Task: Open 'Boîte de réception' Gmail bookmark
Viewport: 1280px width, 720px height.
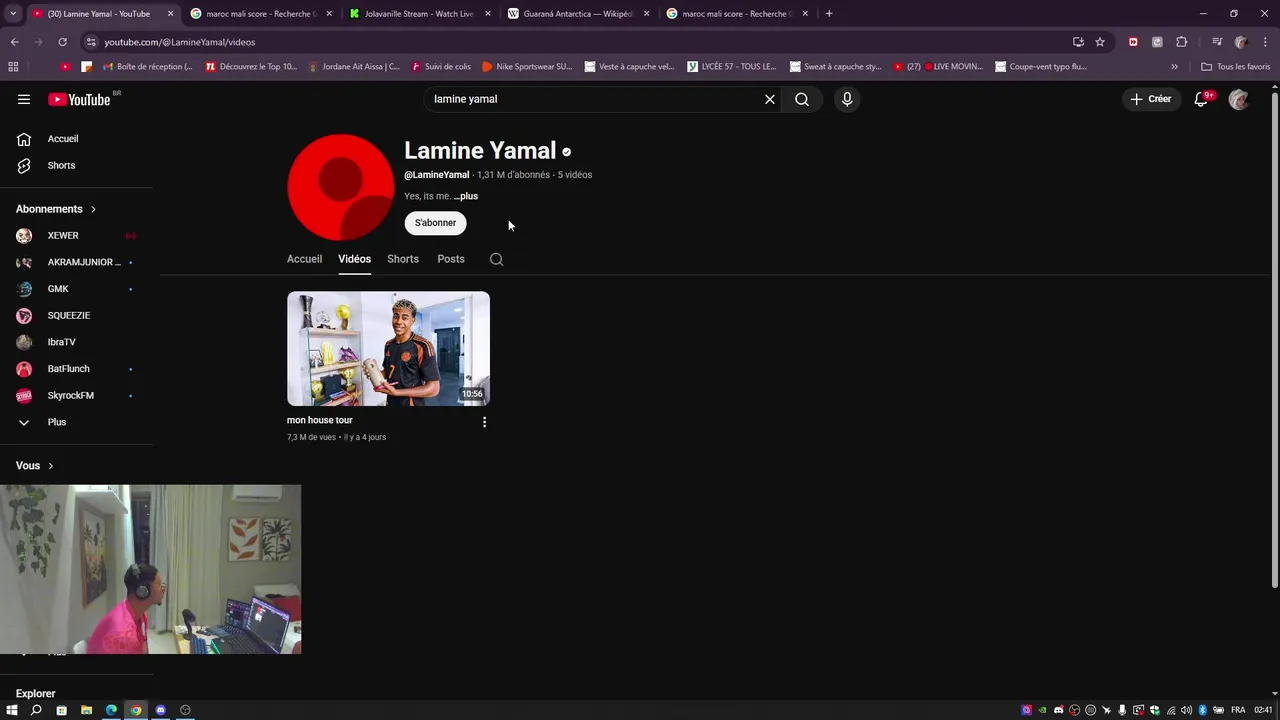Action: (148, 67)
